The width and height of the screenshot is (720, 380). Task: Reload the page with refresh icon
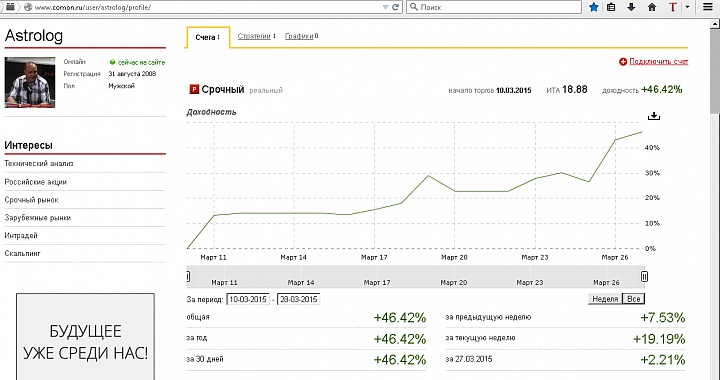395,7
